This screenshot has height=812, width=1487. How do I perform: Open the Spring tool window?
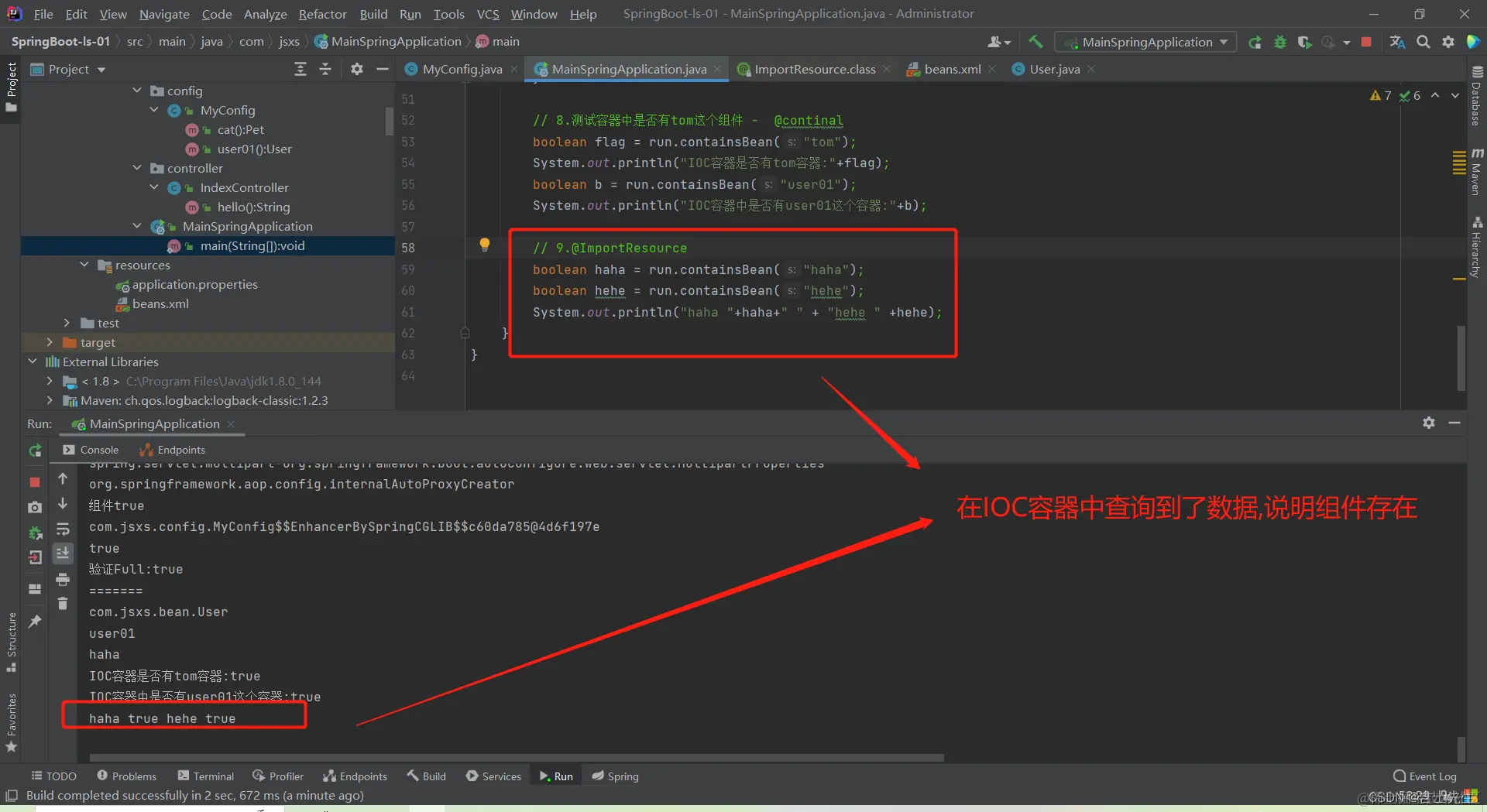click(x=615, y=776)
